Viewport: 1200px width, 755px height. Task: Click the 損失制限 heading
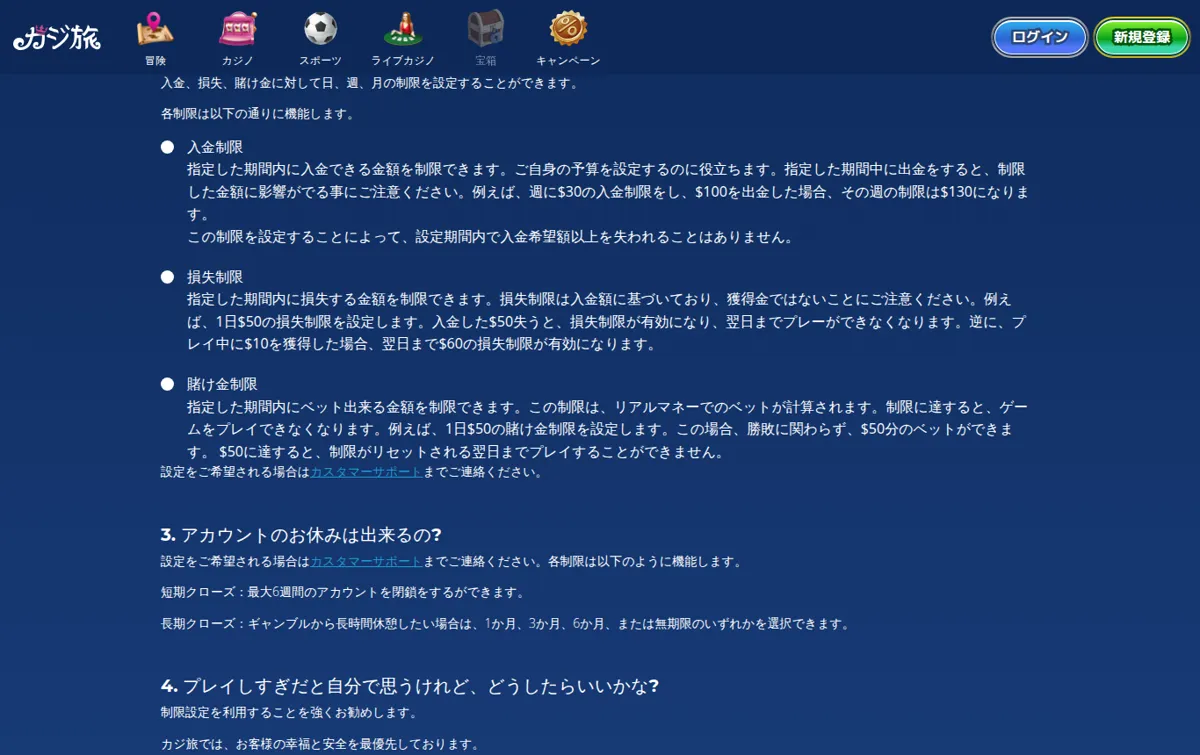click(x=215, y=277)
